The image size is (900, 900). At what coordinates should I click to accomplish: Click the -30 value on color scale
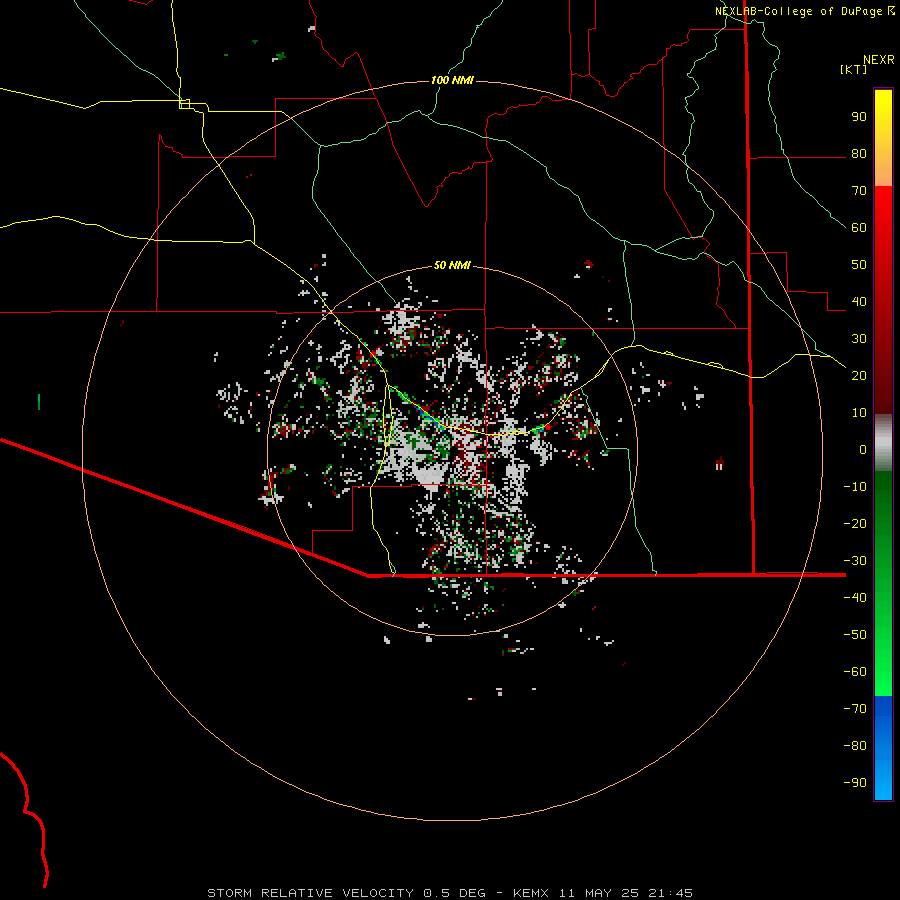click(855, 561)
